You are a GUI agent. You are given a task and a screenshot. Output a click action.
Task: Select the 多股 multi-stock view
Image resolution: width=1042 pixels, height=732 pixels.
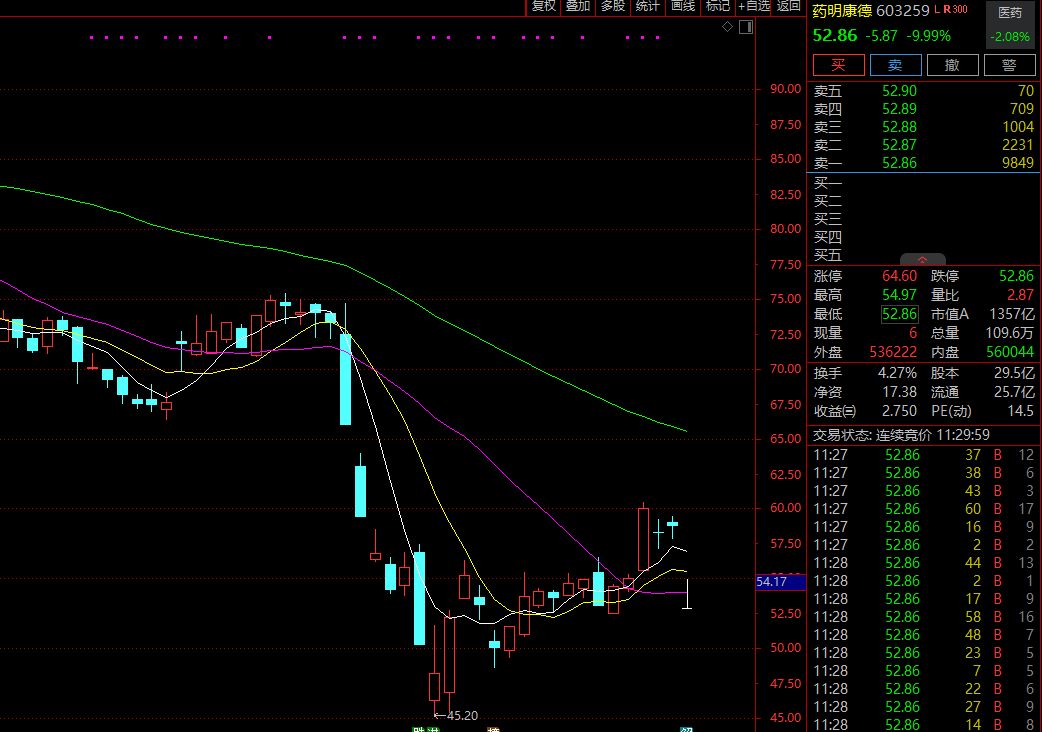(612, 6)
